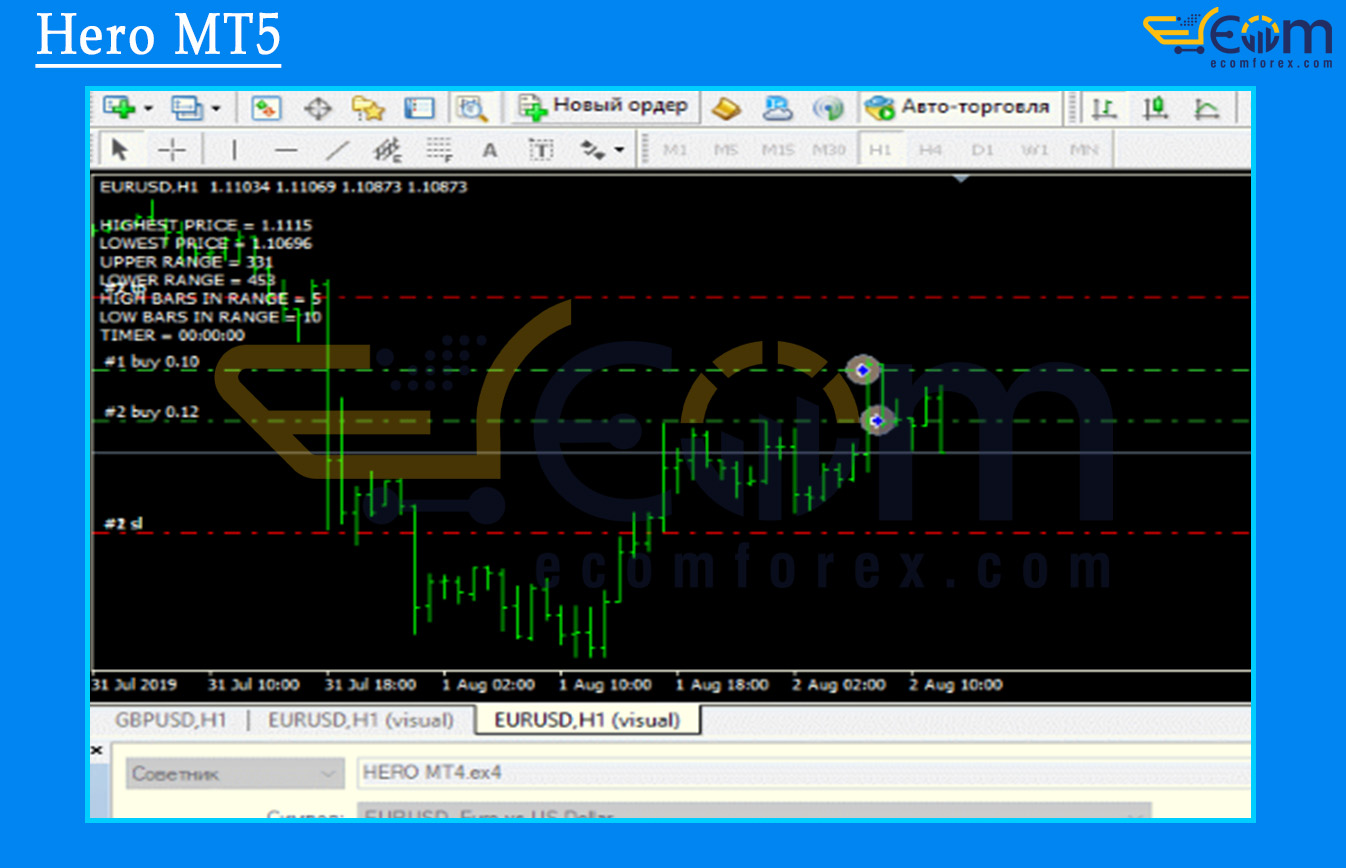Screen dimensions: 1346x868
Task: Open the Profiles dropdown arrow
Action: pos(215,108)
